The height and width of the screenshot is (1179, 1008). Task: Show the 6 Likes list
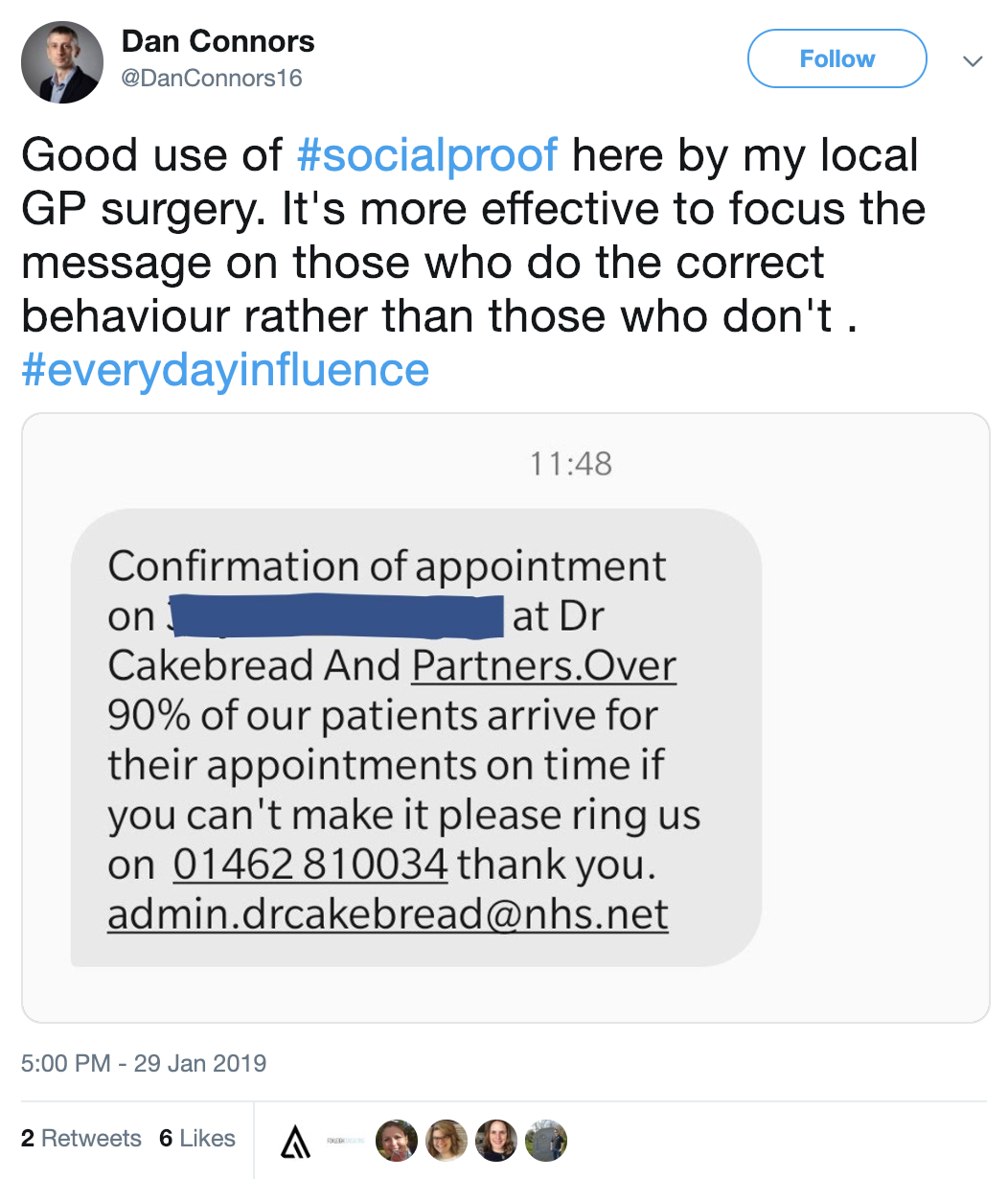197,1139
